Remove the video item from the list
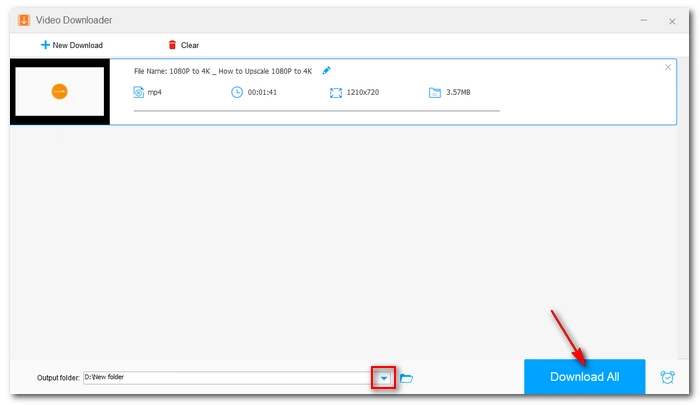The height and width of the screenshot is (405, 700). tap(668, 67)
